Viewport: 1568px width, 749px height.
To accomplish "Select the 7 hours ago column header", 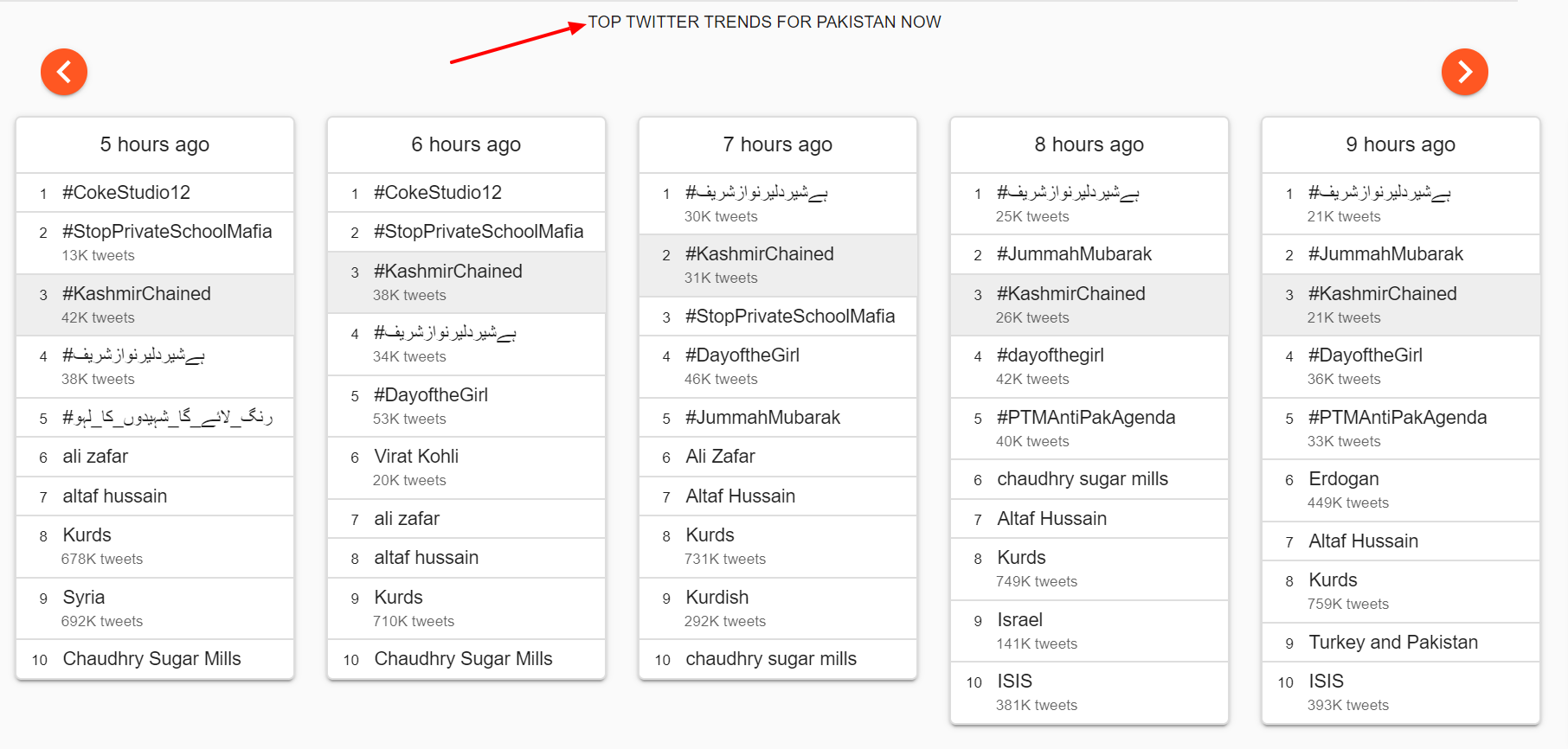I will 778,144.
